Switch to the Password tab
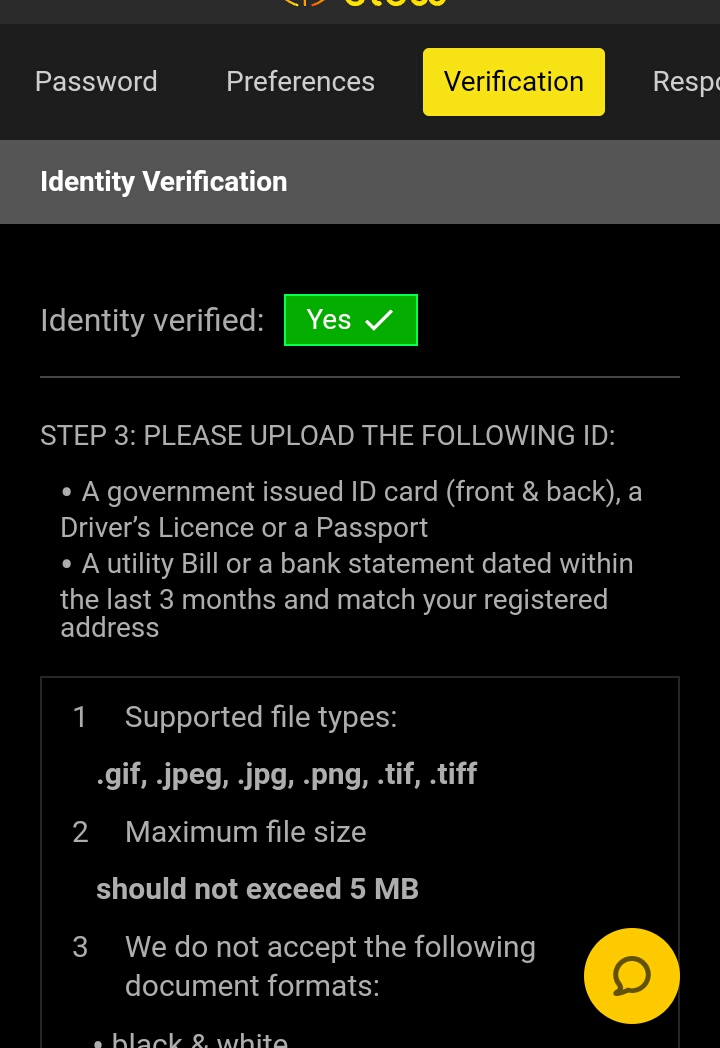Screen dimensions: 720x1048 (96, 82)
